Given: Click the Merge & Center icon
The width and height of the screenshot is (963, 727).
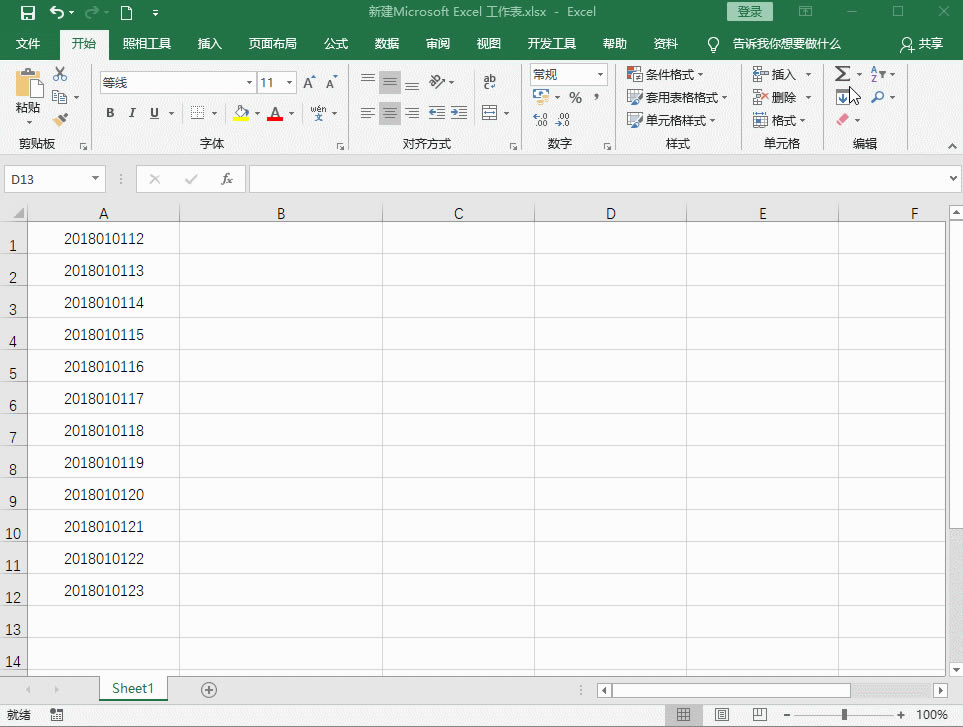Looking at the screenshot, I should (488, 113).
